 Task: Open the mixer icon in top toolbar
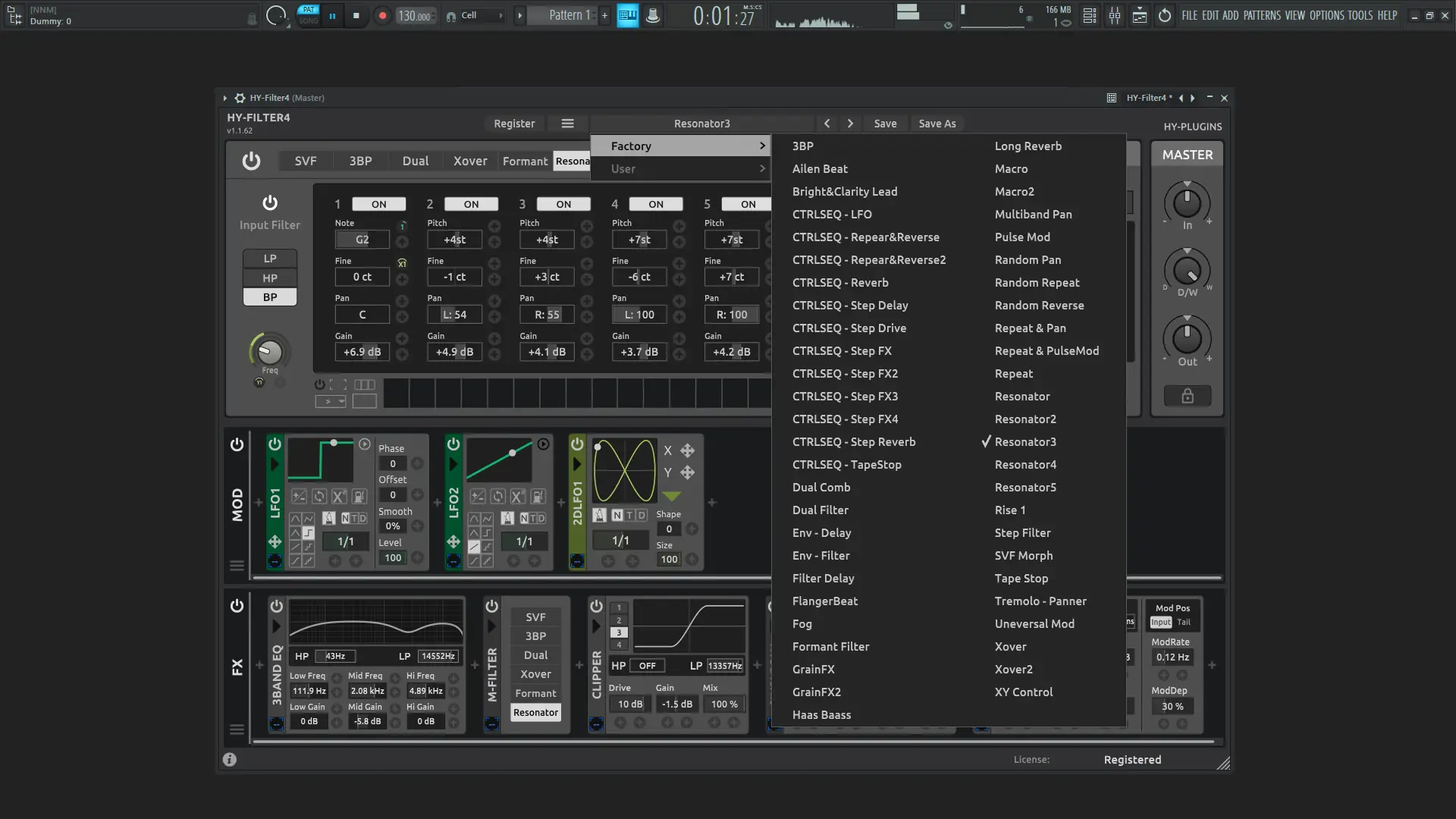pyautogui.click(x=1114, y=15)
